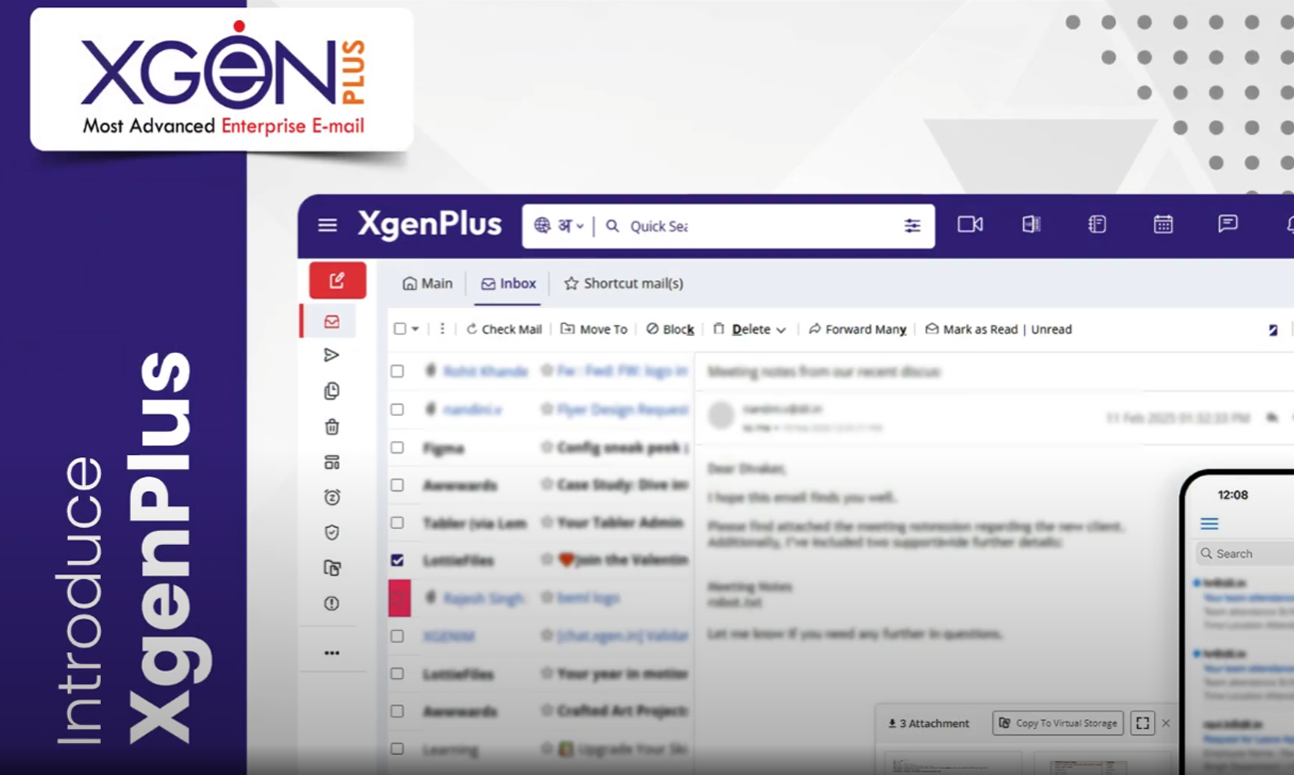Click the Check Mail button
The height and width of the screenshot is (775, 1294).
coord(504,329)
